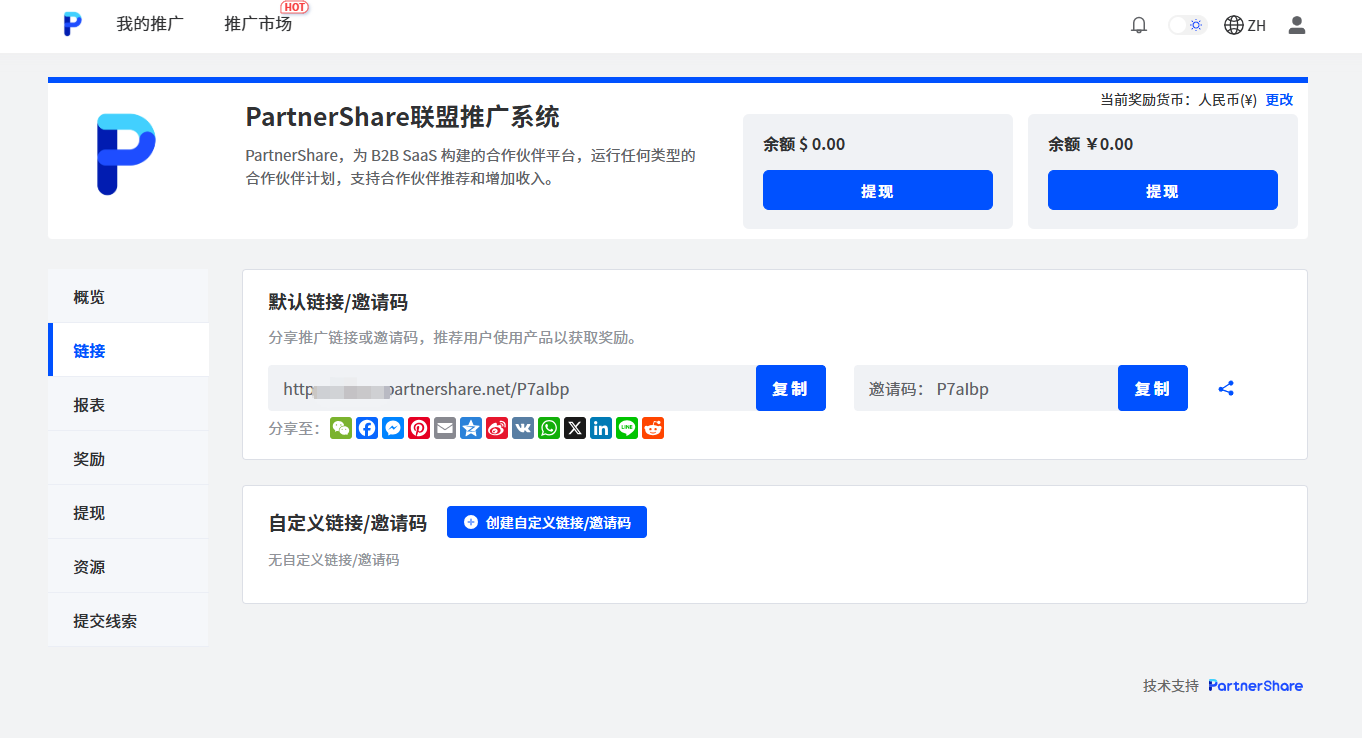Share the link on Pinterest
The width and height of the screenshot is (1362, 738).
pos(419,428)
